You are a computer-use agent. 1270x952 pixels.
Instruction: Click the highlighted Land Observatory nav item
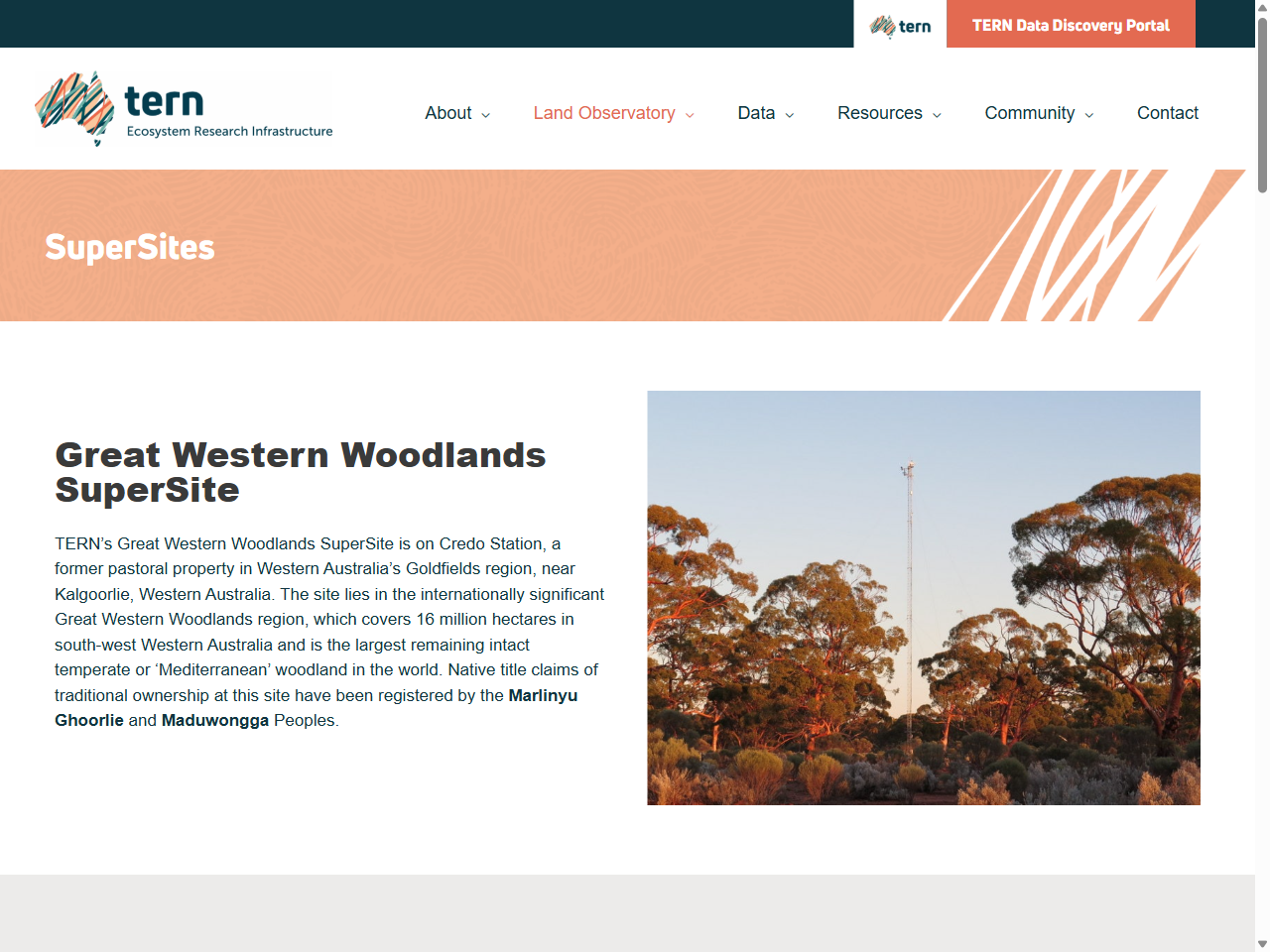click(x=604, y=113)
